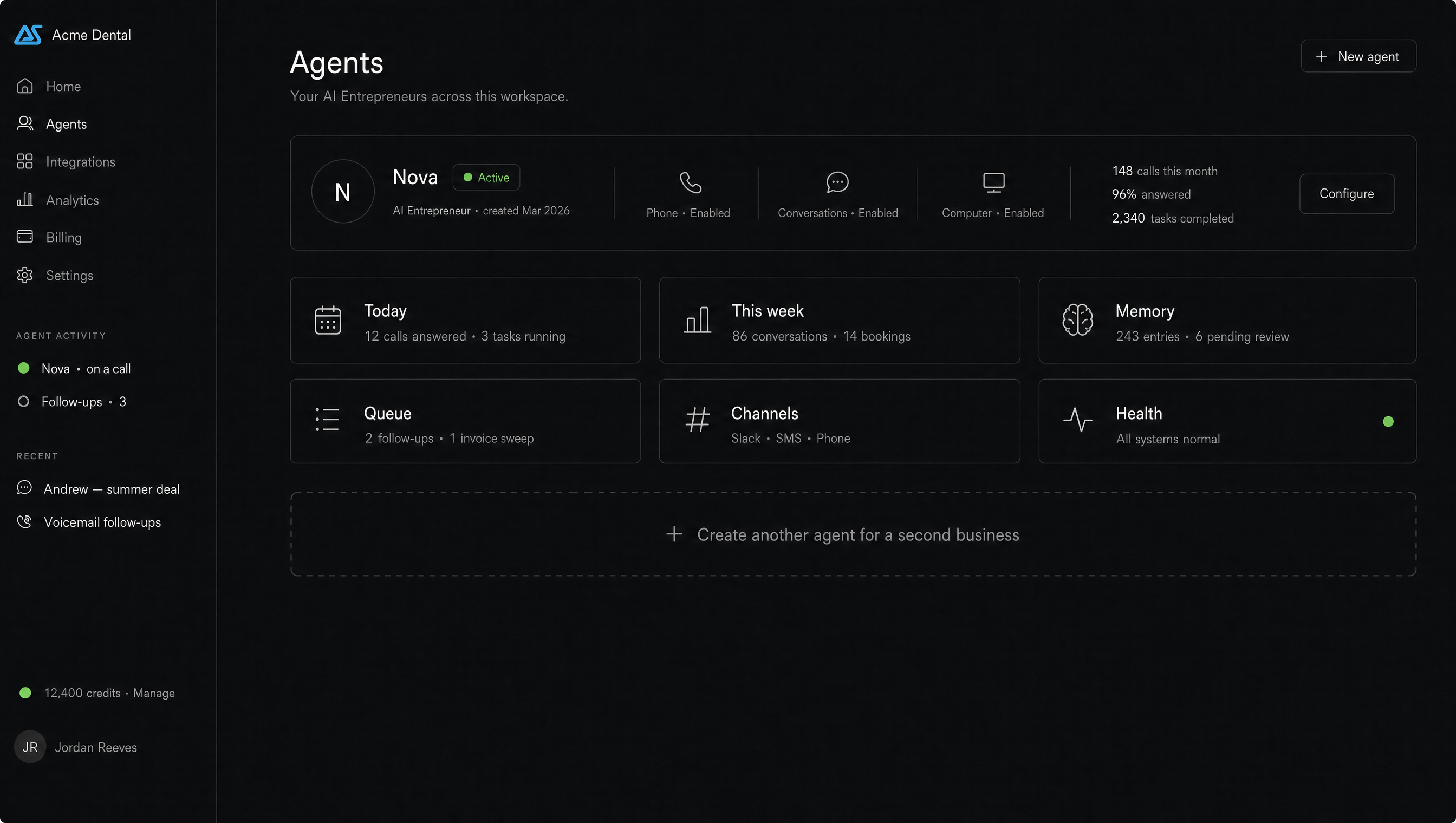Click the Home house icon

(x=25, y=86)
